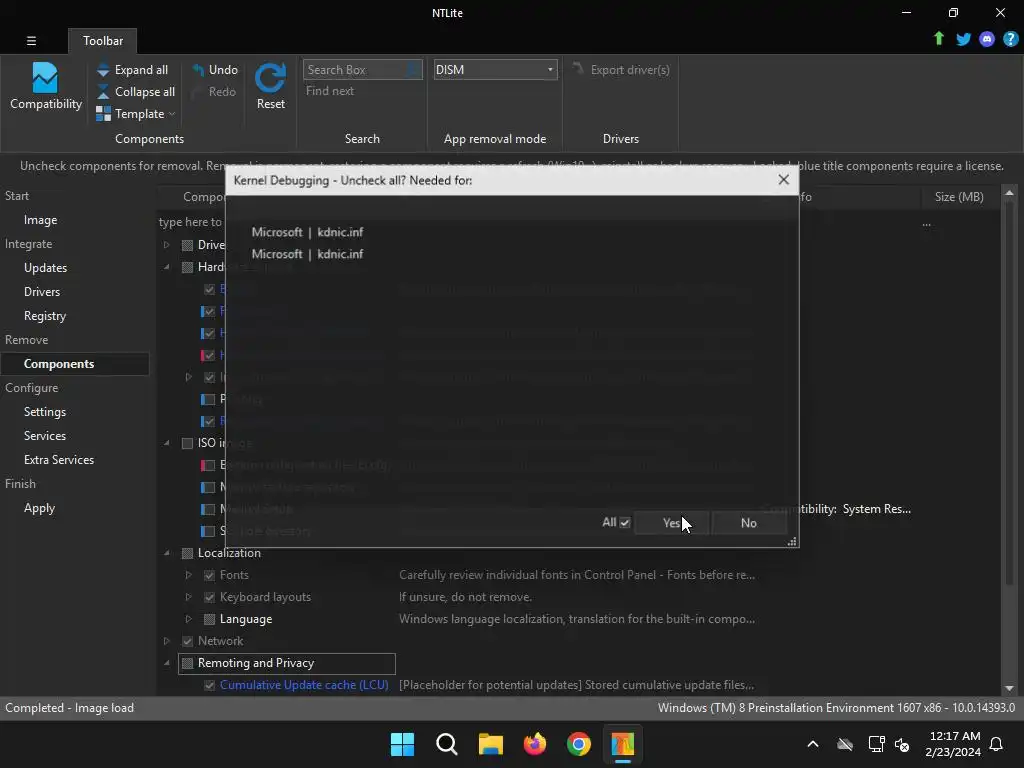Show hidden tray icons chevron
1024x768 pixels.
(813, 744)
